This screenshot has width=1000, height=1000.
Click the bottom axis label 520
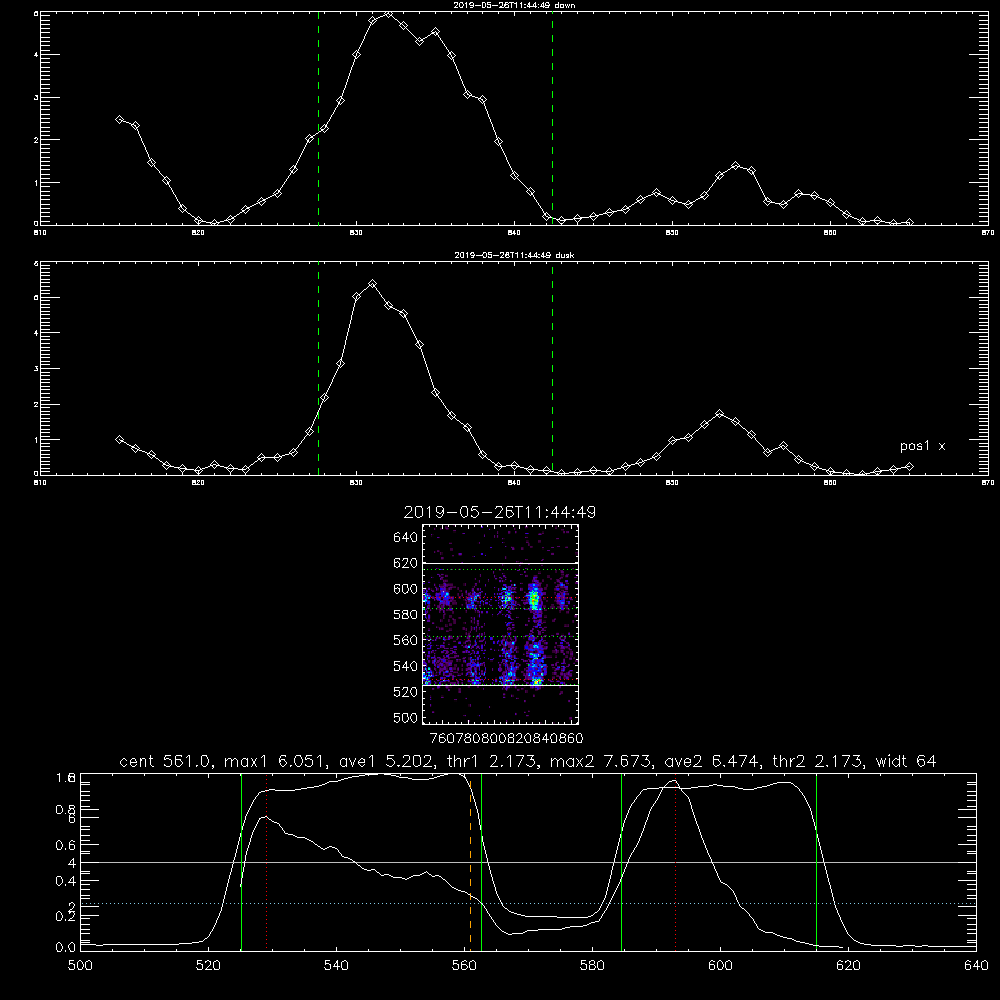coord(208,966)
